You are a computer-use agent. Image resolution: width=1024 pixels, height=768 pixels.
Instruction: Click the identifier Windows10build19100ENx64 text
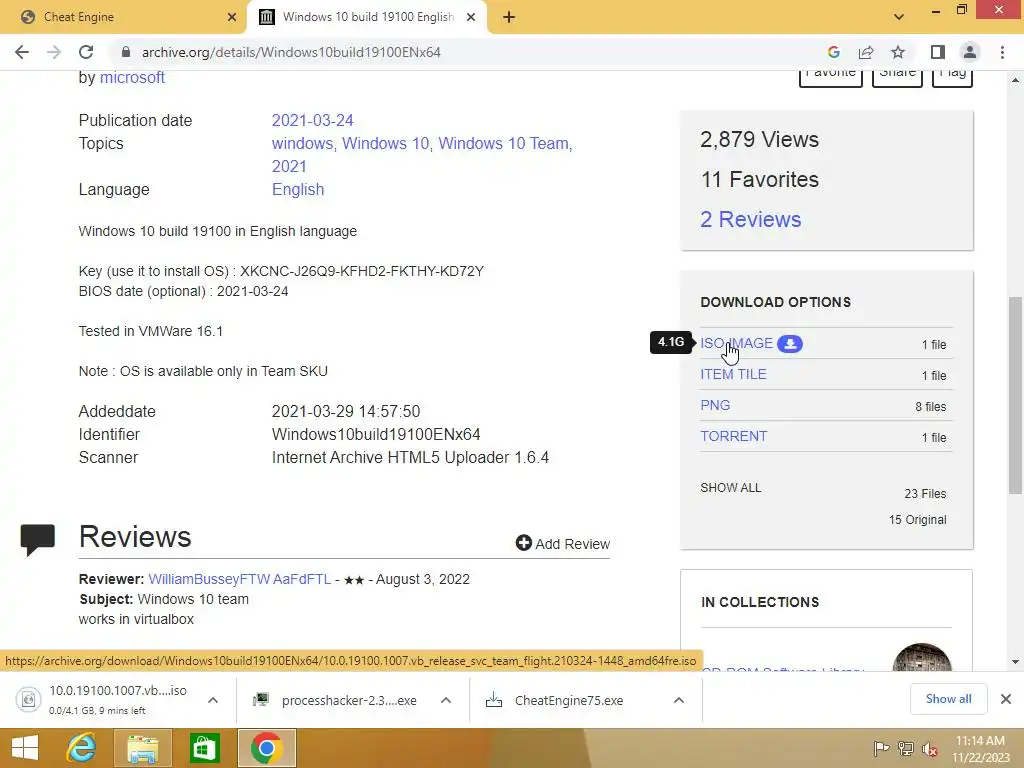pos(376,434)
